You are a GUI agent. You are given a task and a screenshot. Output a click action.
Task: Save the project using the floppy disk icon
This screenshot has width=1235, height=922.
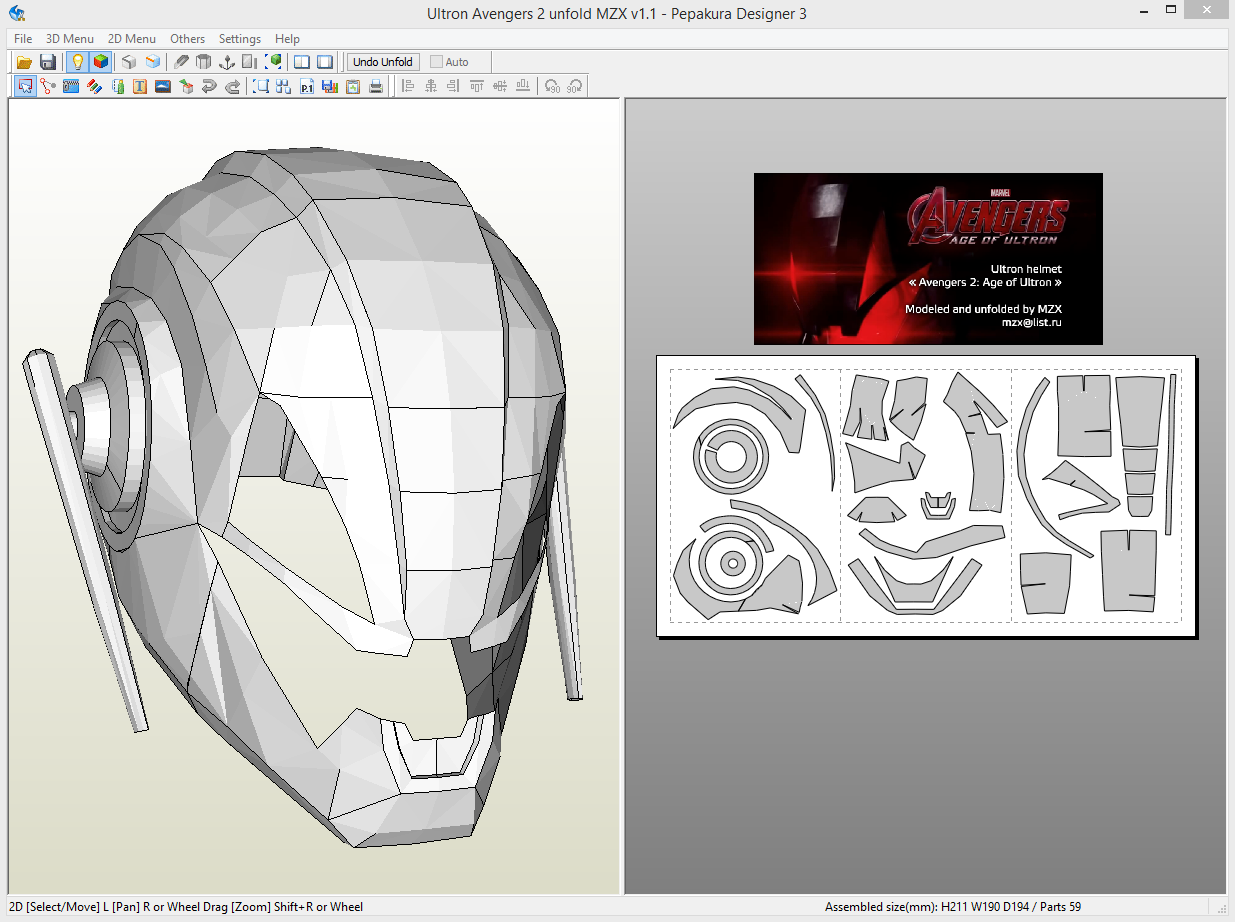pyautogui.click(x=47, y=62)
